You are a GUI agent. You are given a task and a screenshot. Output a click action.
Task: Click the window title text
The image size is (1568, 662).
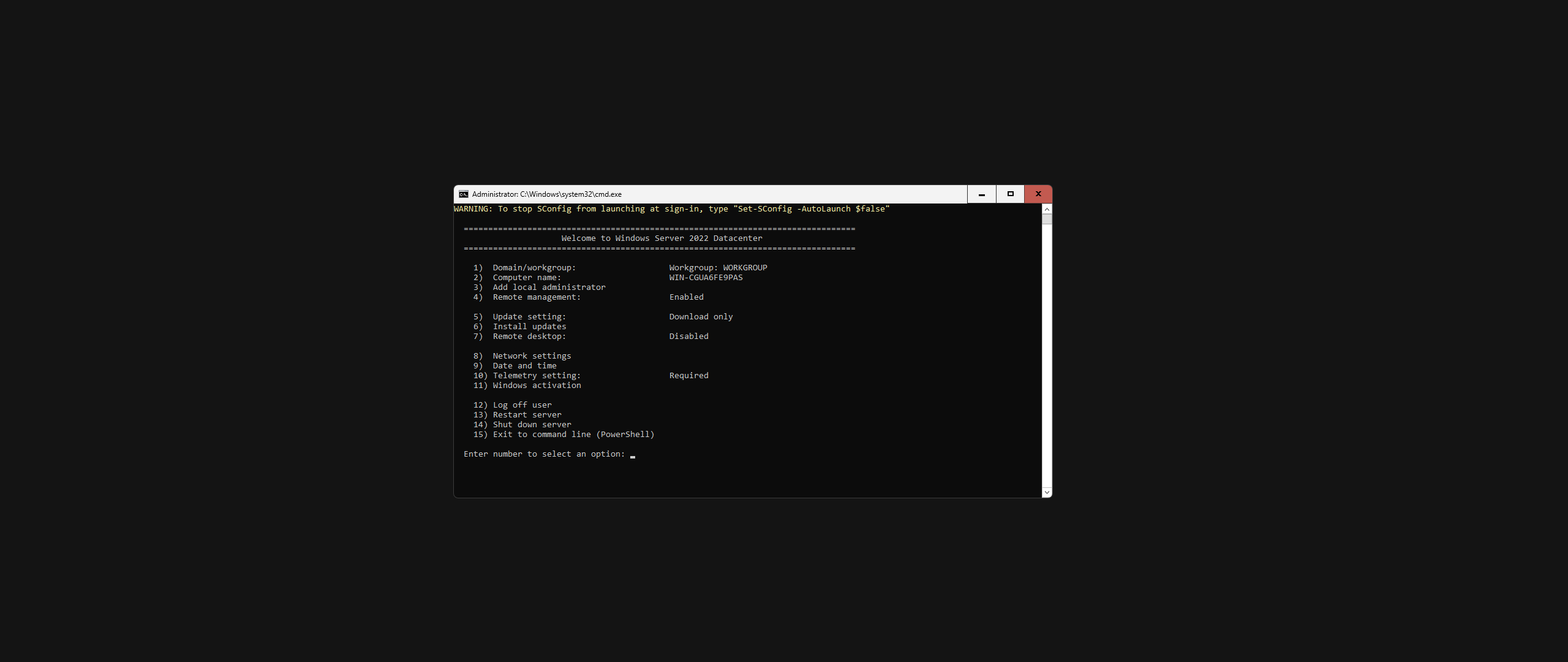click(546, 194)
